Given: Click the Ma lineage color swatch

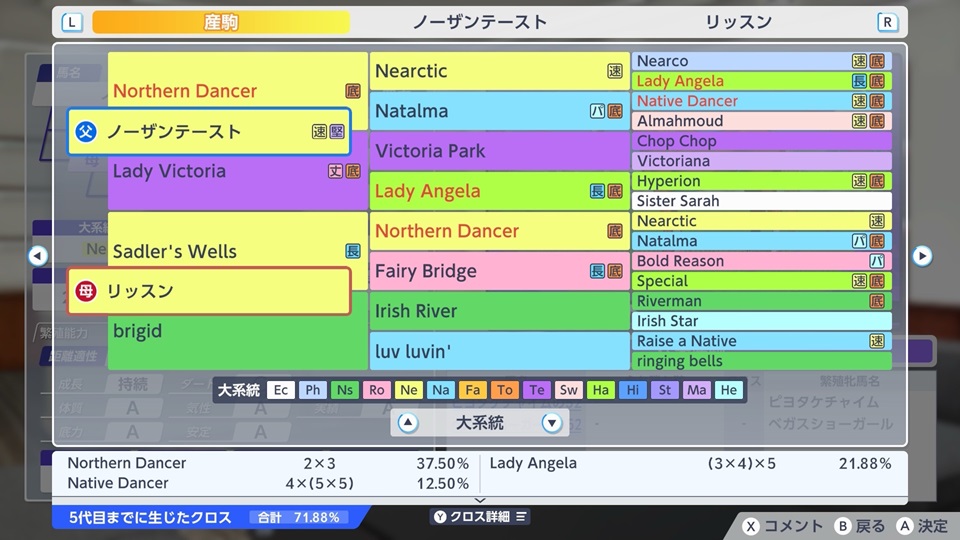Looking at the screenshot, I should [697, 390].
